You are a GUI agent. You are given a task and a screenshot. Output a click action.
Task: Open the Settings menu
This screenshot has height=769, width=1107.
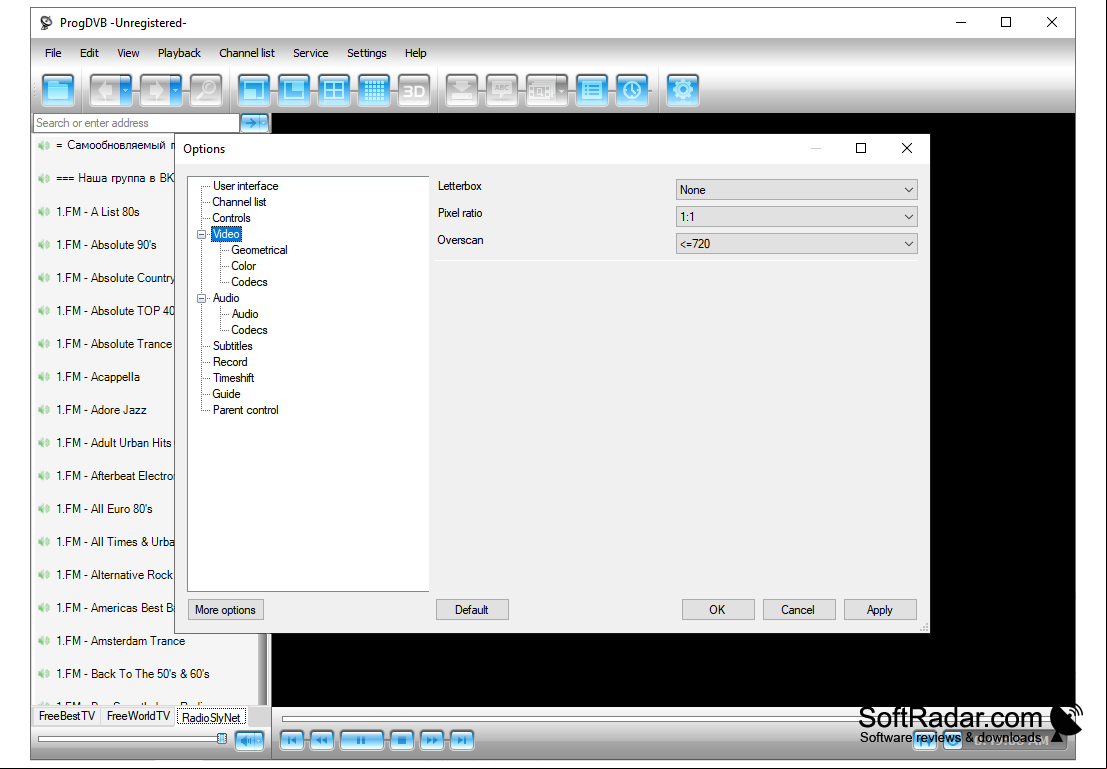pyautogui.click(x=366, y=53)
